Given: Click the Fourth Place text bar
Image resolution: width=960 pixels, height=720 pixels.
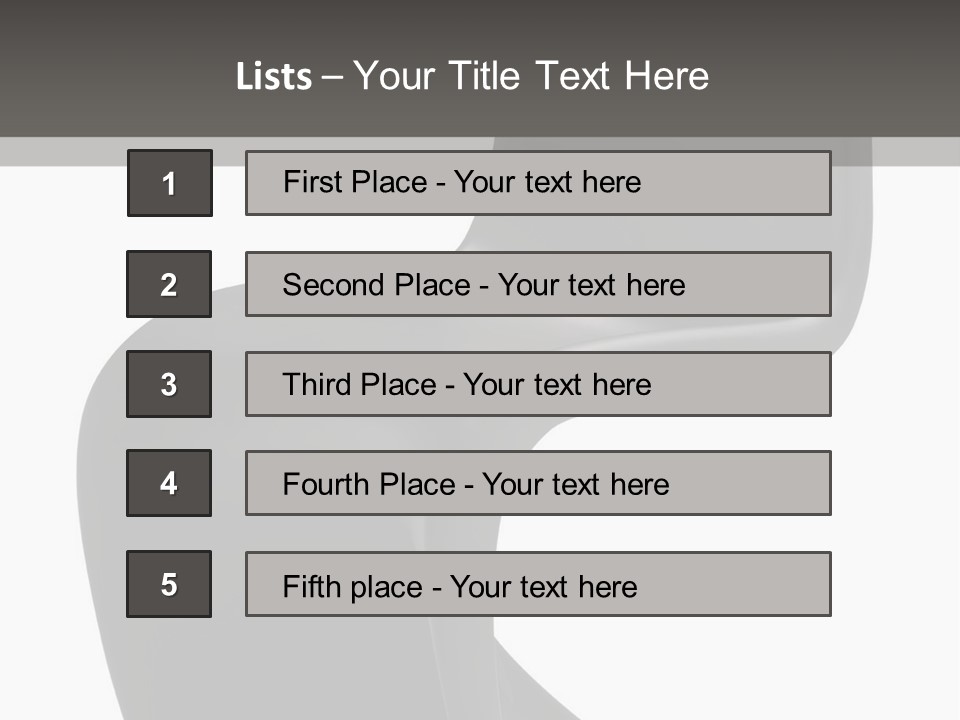Looking at the screenshot, I should tap(538, 483).
